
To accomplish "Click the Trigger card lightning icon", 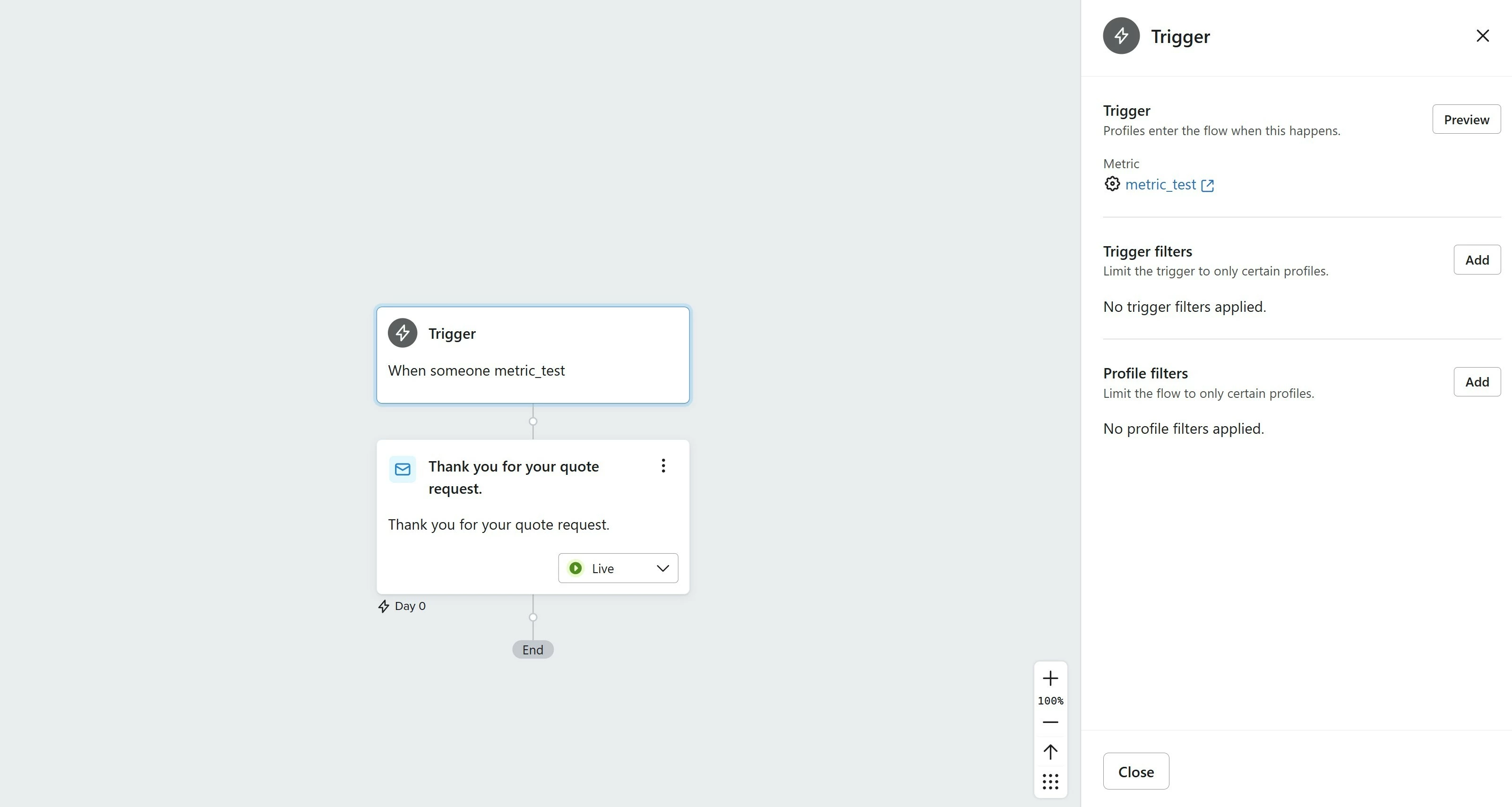I will click(403, 334).
